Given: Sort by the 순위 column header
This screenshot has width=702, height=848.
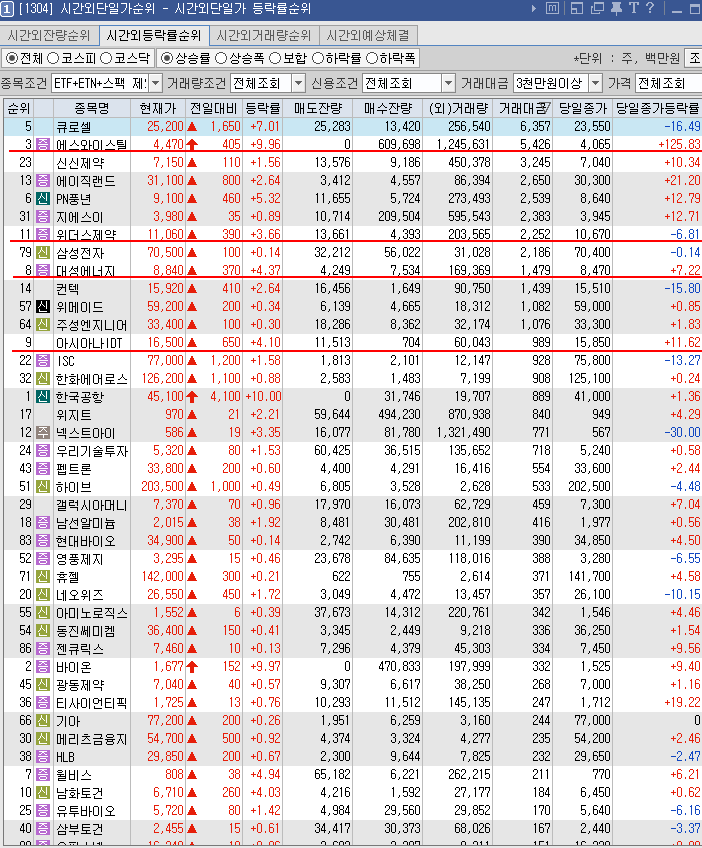Looking at the screenshot, I should pos(19,108).
